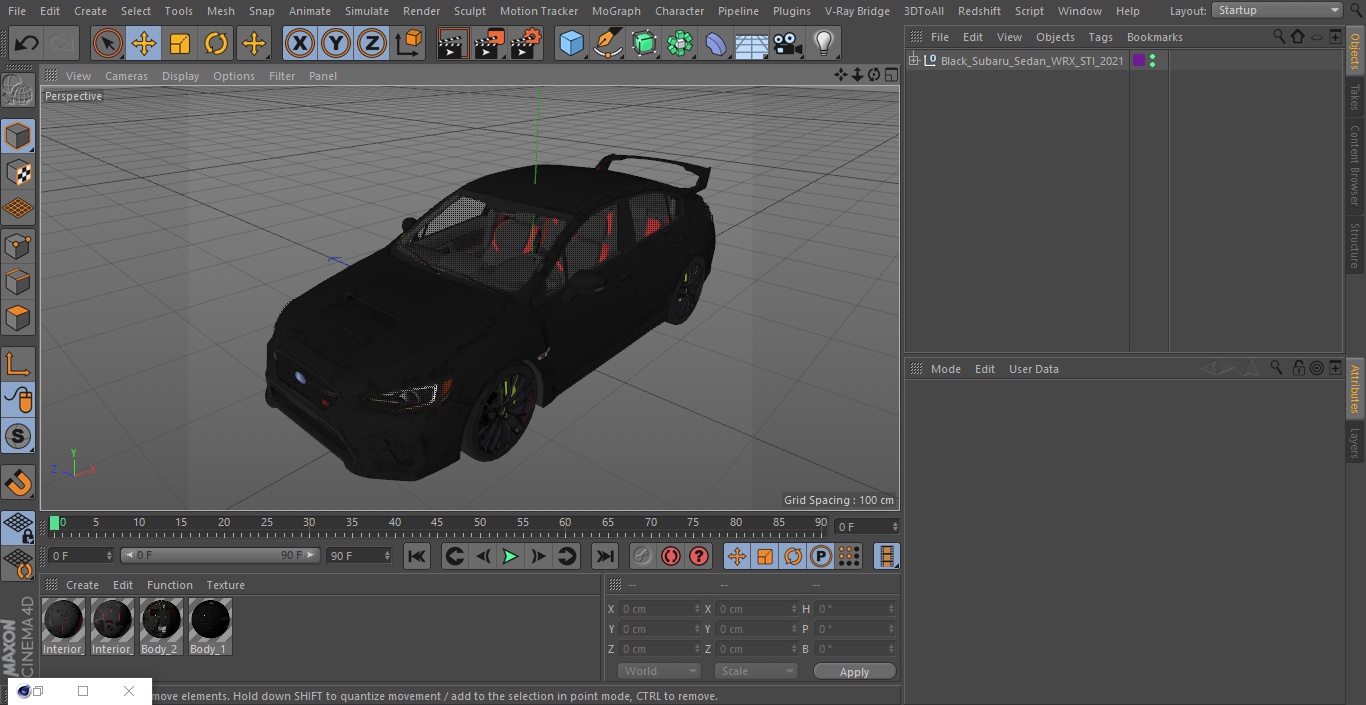Screen dimensions: 1366x705
Task: Open the Character menu
Action: 679,10
